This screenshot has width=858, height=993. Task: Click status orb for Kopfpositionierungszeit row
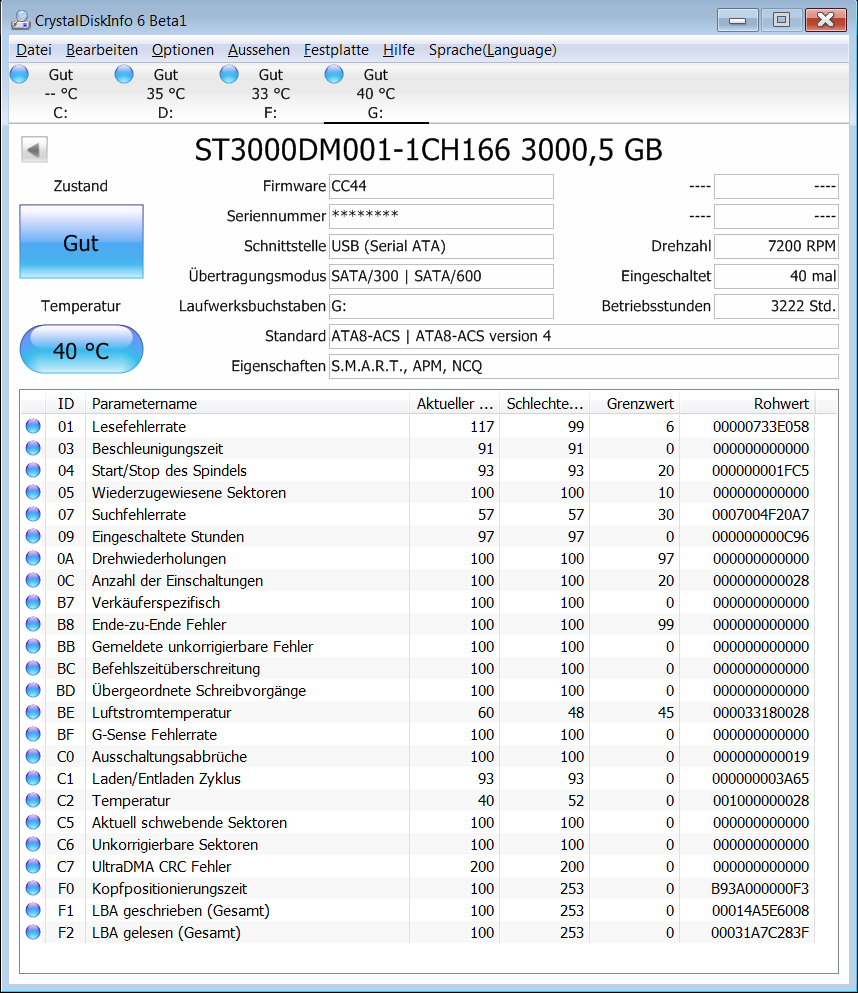point(33,889)
